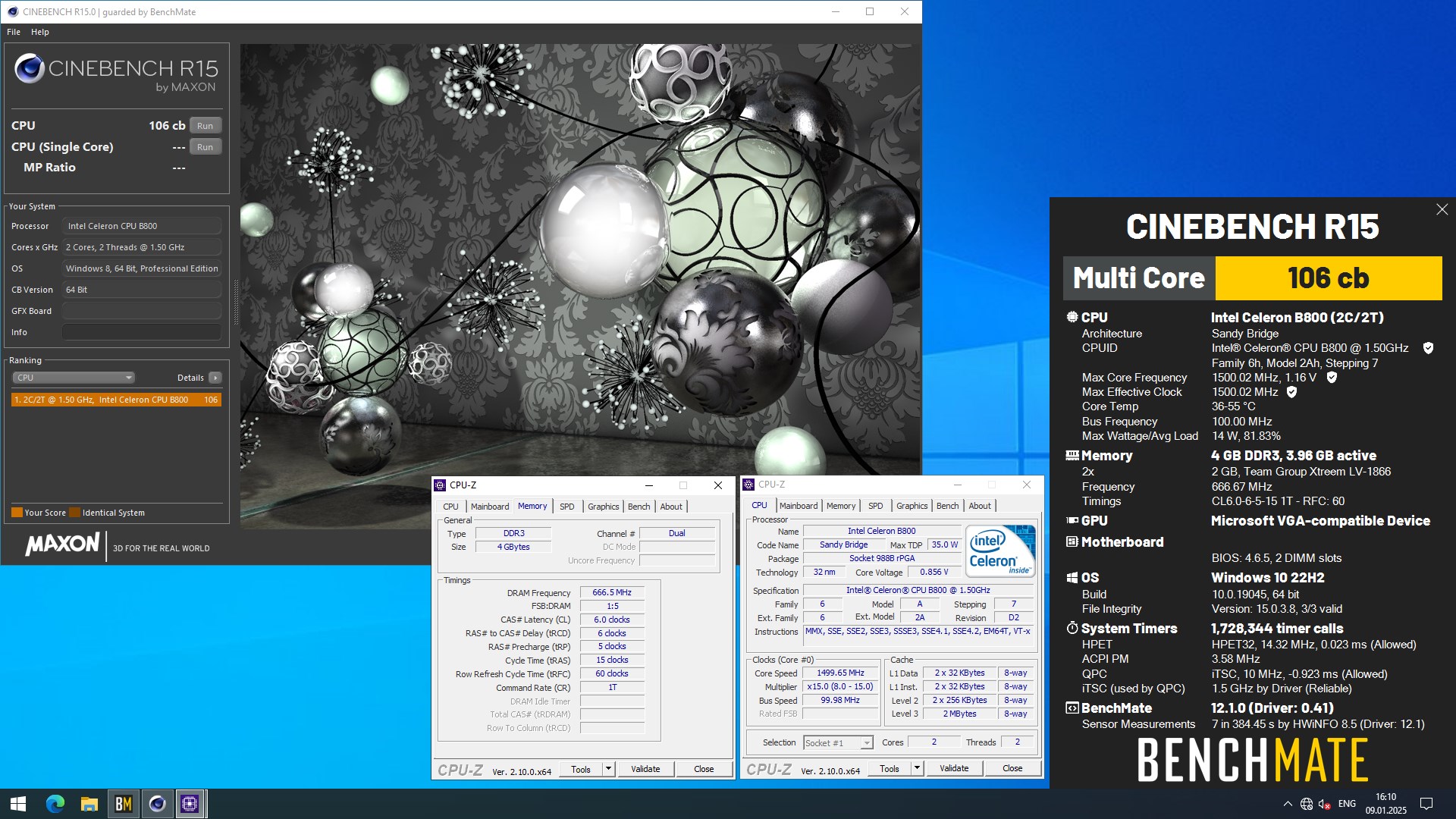Open Bench tab in left CPU-Z window
The width and height of the screenshot is (1456, 819).
639,507
